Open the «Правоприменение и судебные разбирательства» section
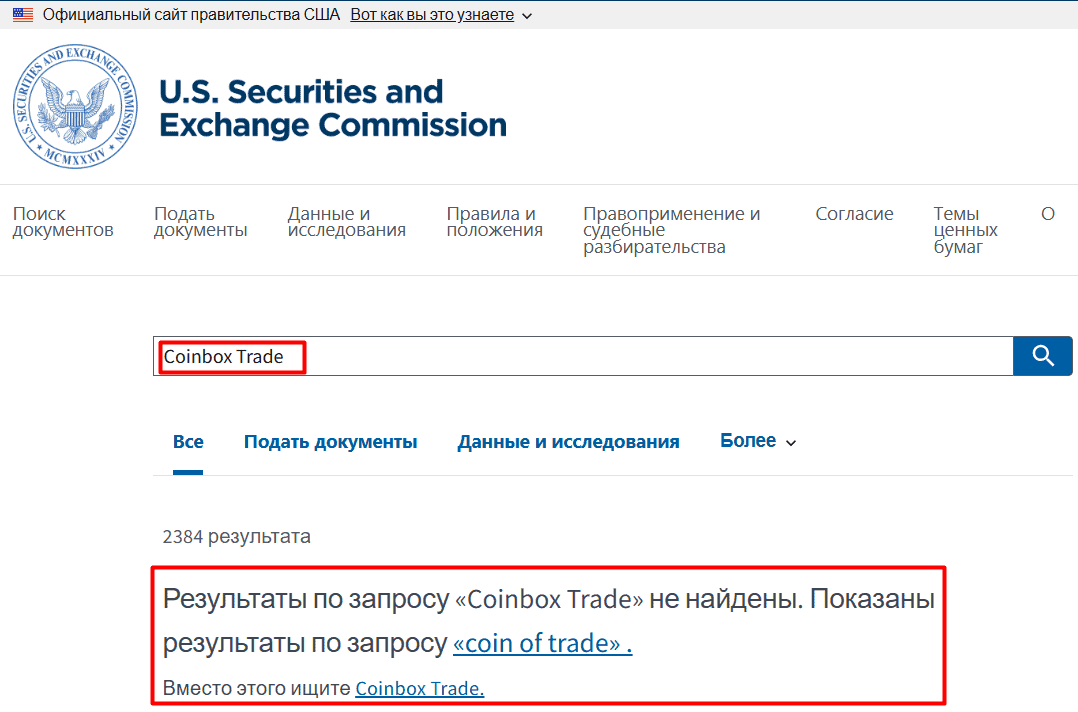The width and height of the screenshot is (1078, 712). coord(671,229)
